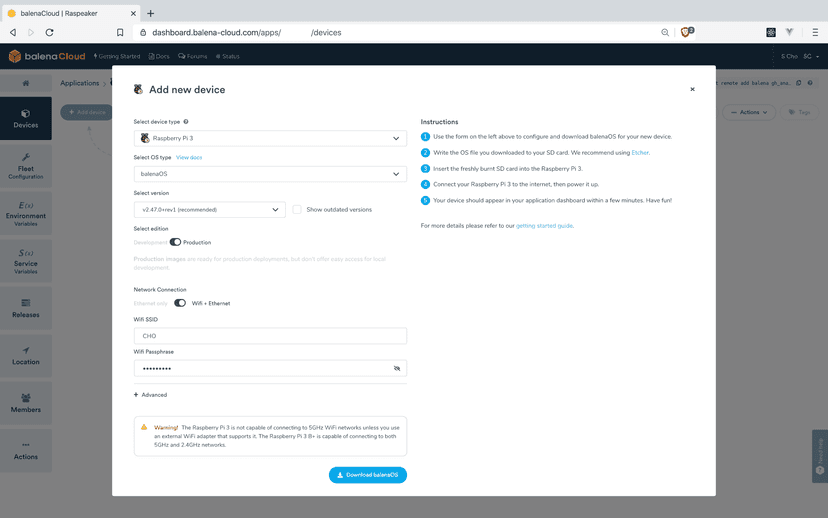Reveal Wifi passphrase with eye icon
Screen dimensions: 828x518
[x=397, y=368]
